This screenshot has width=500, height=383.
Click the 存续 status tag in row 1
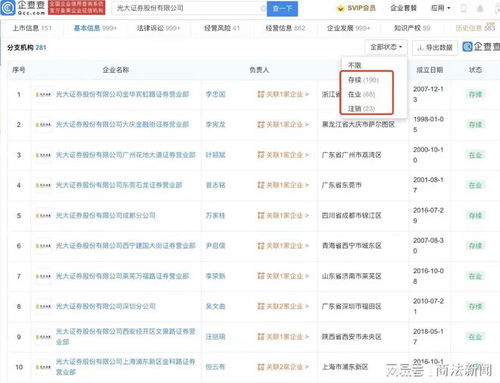(475, 95)
